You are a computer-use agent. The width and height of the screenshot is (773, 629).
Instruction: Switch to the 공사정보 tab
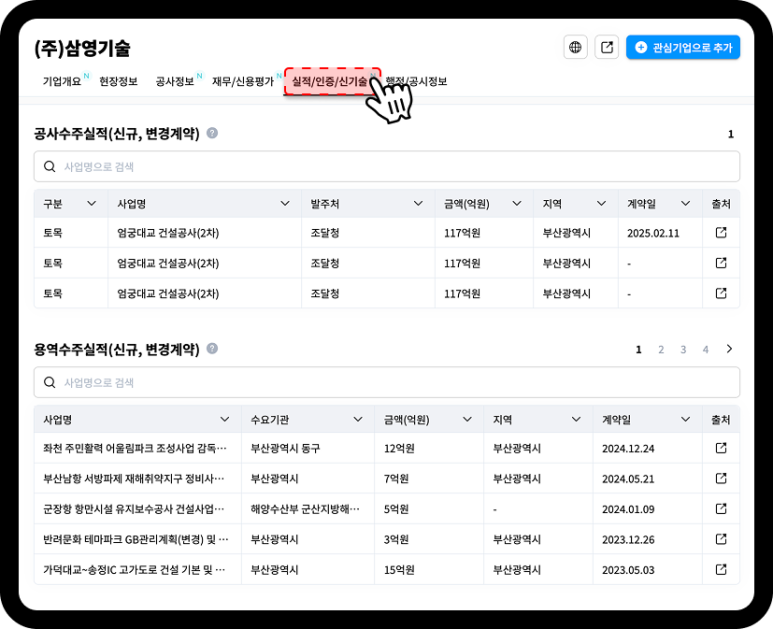point(175,81)
